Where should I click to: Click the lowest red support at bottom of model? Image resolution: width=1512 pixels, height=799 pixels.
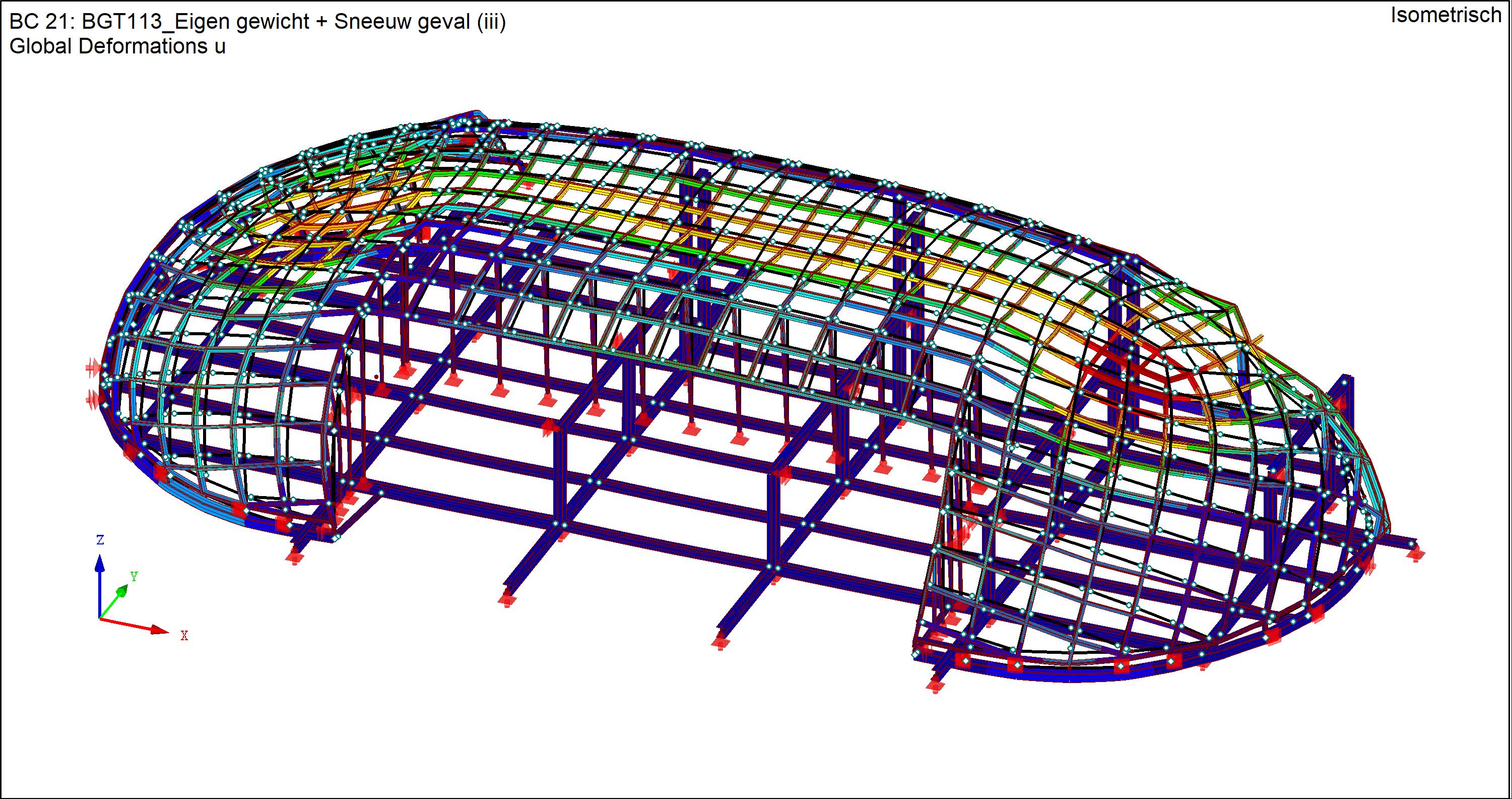pos(936,685)
